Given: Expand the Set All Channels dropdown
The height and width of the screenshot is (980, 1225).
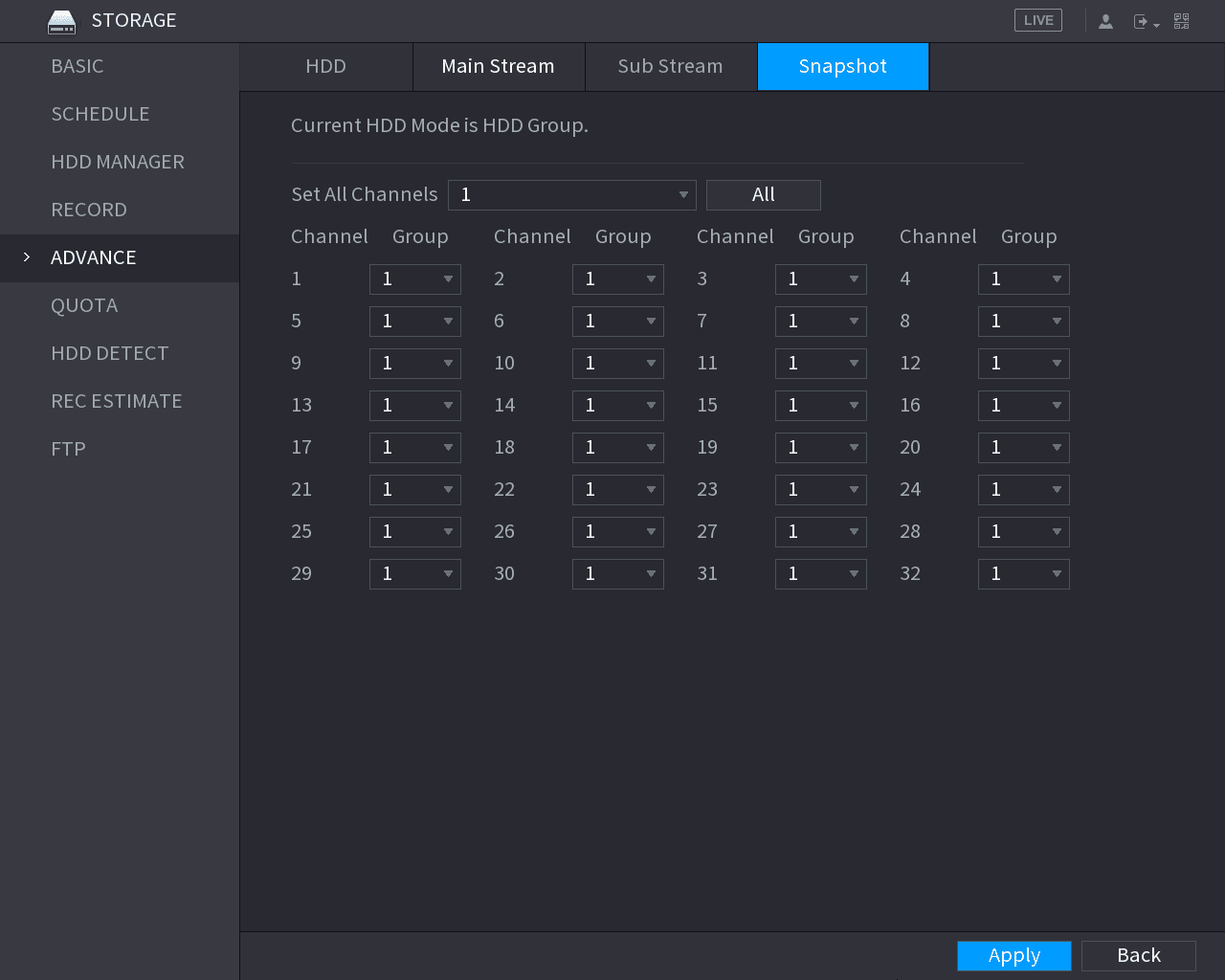Looking at the screenshot, I should [572, 194].
